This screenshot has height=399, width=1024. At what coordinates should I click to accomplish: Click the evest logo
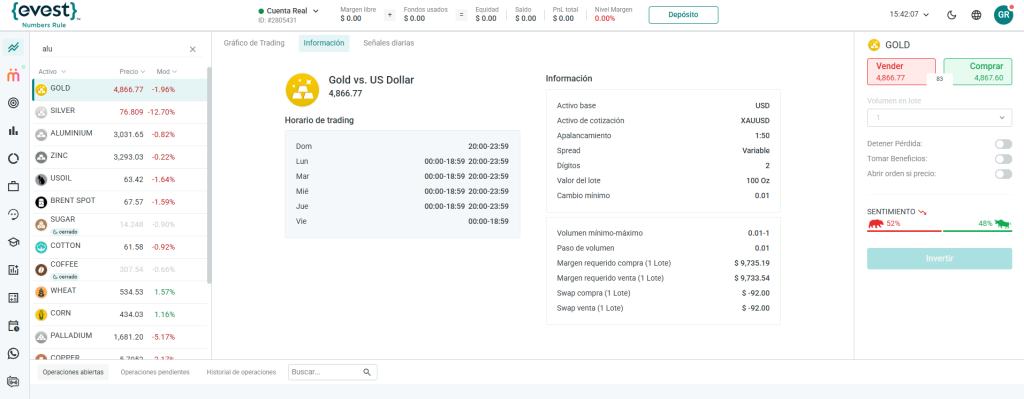point(46,14)
